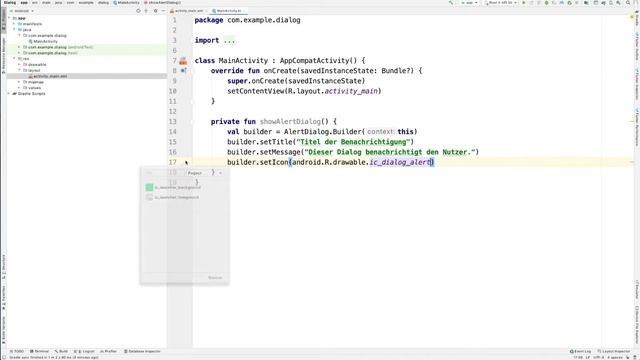The height and width of the screenshot is (360, 640).
Task: Expand the collapsed import statement
Action: (229, 40)
